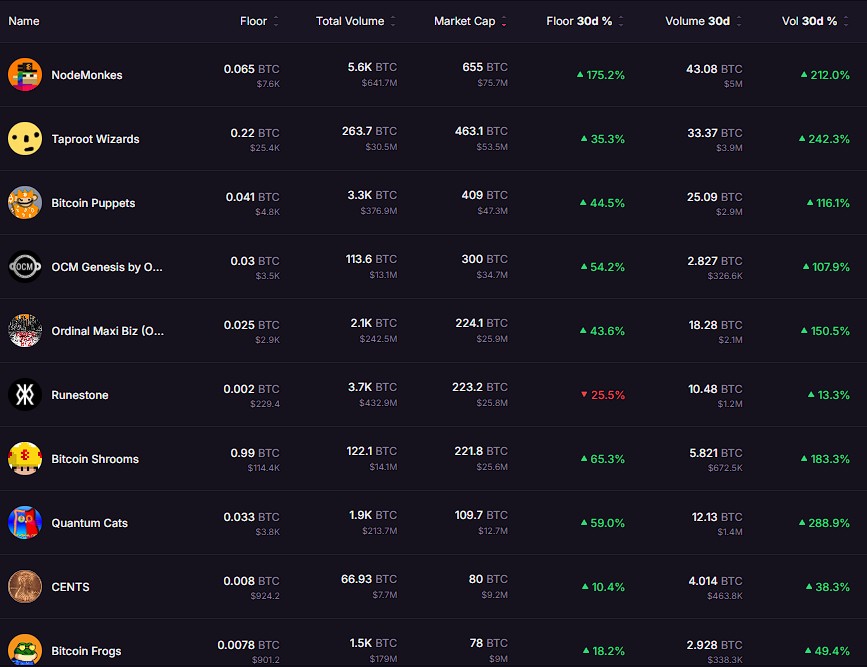Select the Volume 30d header label
Screen dimensions: 867x667
[697, 21]
